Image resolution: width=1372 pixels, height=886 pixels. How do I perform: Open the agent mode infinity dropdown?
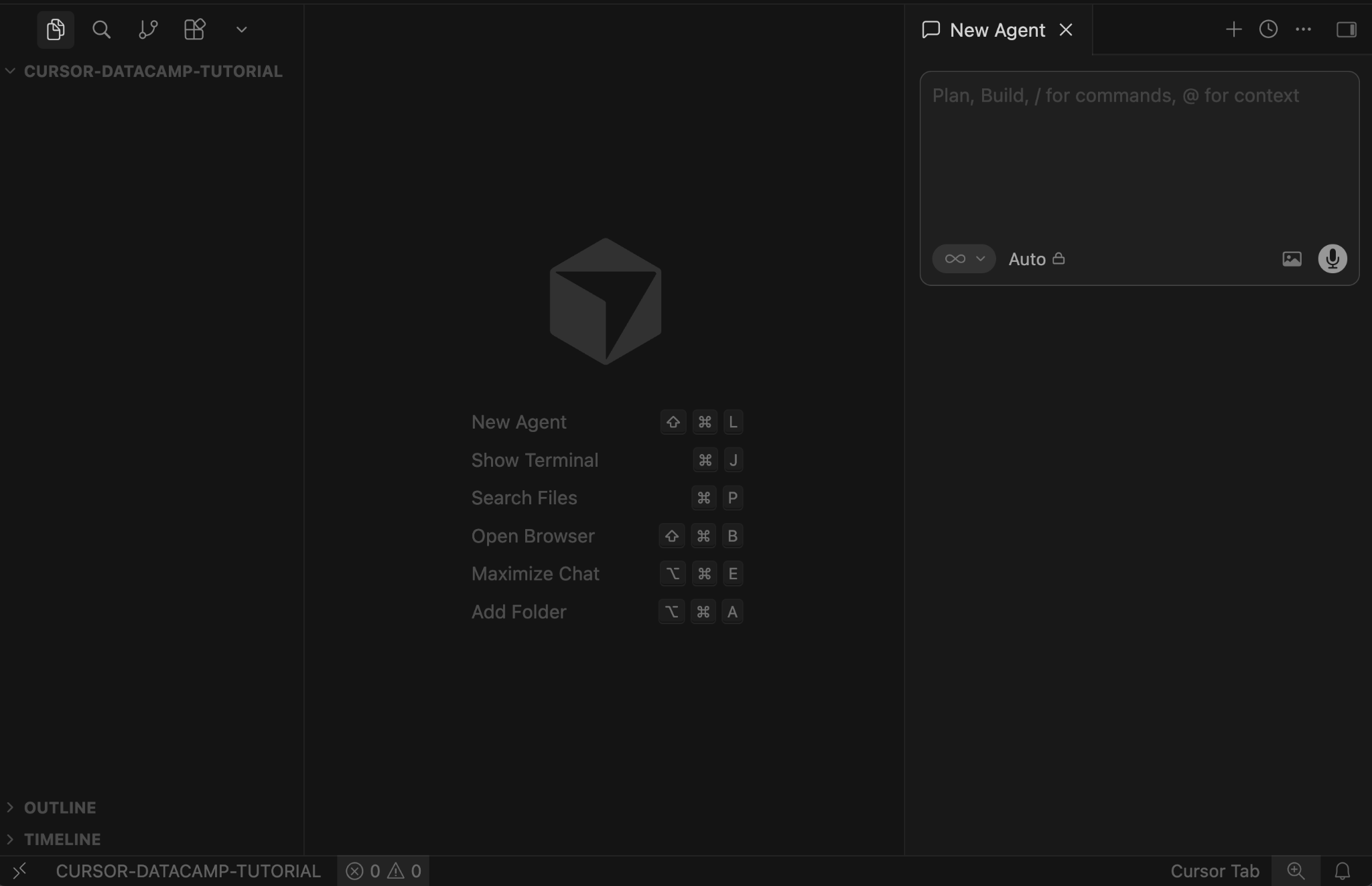[963, 259]
